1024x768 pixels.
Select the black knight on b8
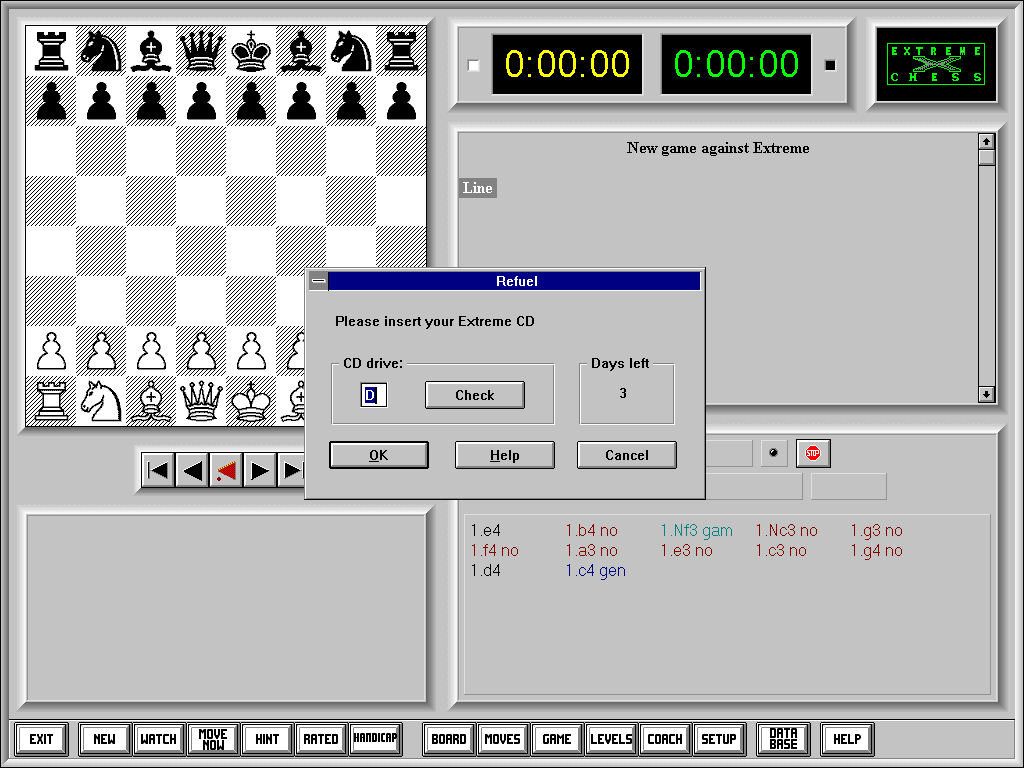pos(101,51)
